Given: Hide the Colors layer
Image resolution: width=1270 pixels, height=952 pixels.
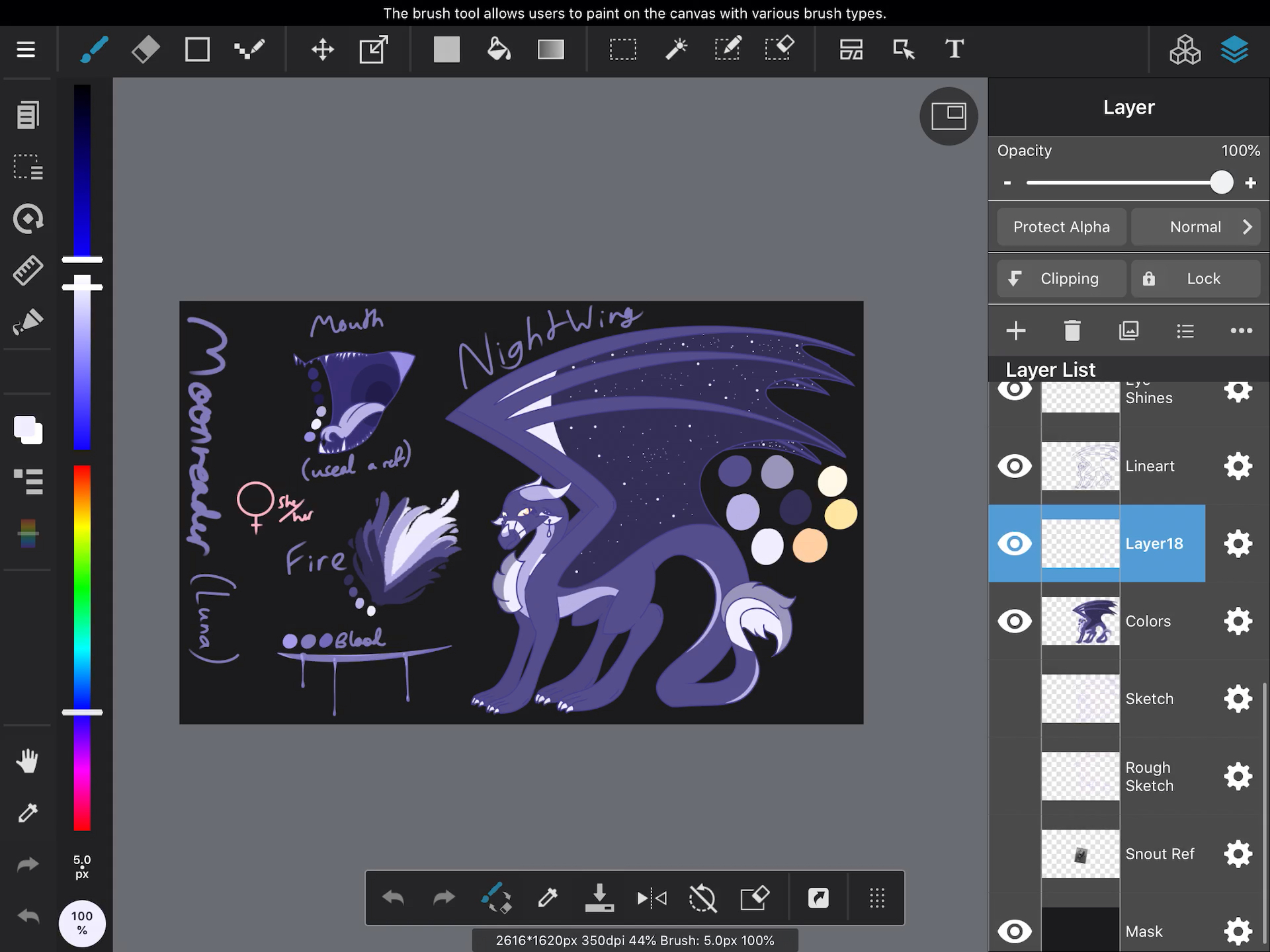Looking at the screenshot, I should (x=1014, y=621).
